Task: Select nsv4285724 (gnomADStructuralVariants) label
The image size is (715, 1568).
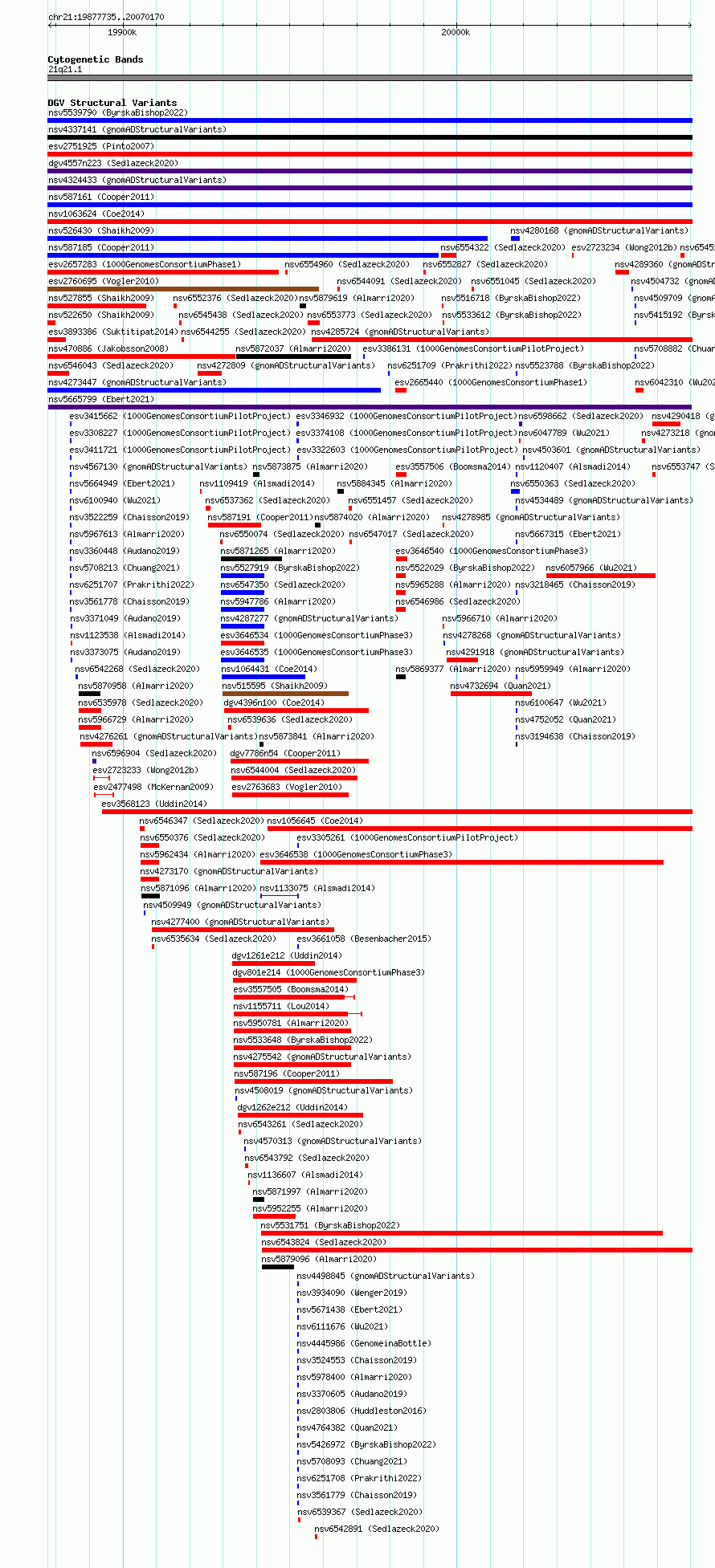Action: pos(400,332)
